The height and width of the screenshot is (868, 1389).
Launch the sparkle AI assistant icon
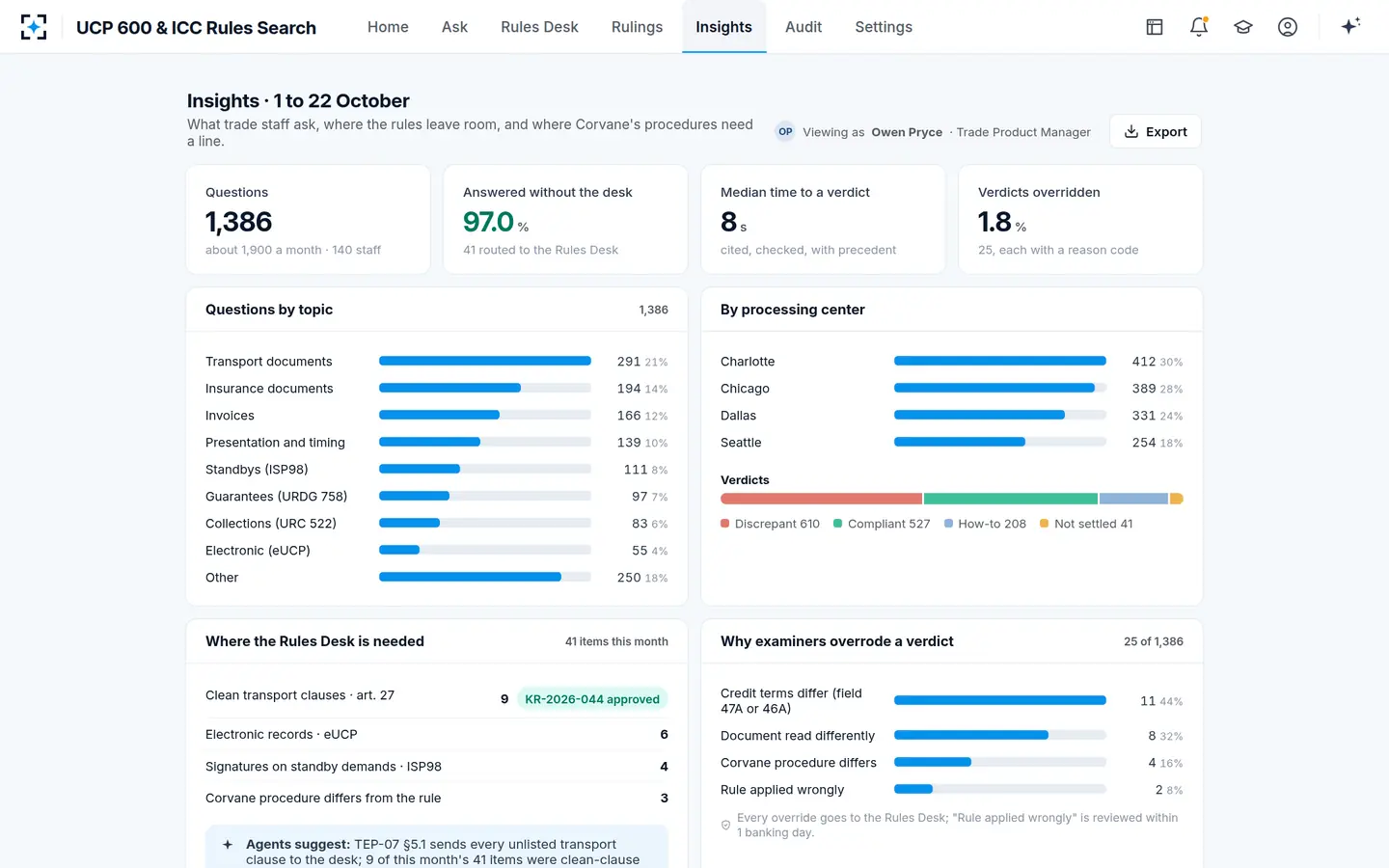pos(1350,26)
